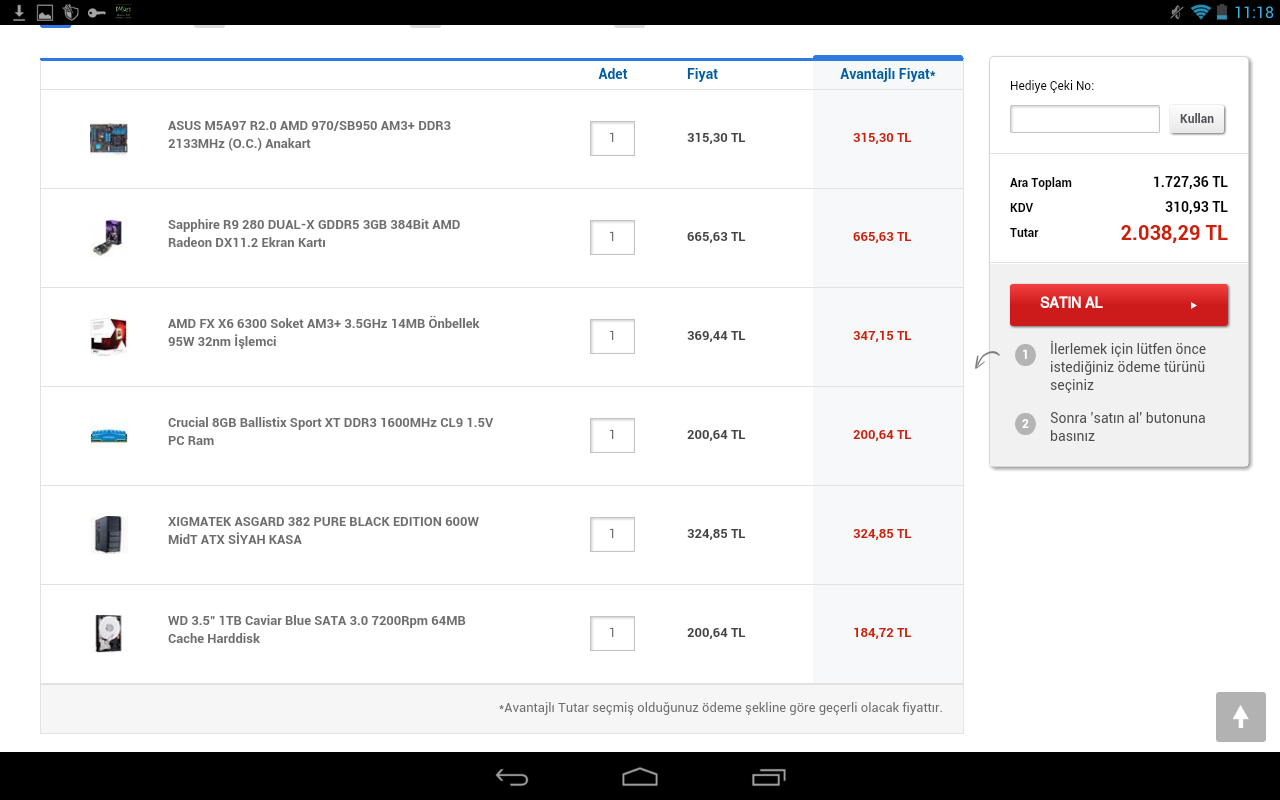Open the ASUS M5A97 motherboard thumbnail
The width and height of the screenshot is (1280, 800).
(108, 138)
